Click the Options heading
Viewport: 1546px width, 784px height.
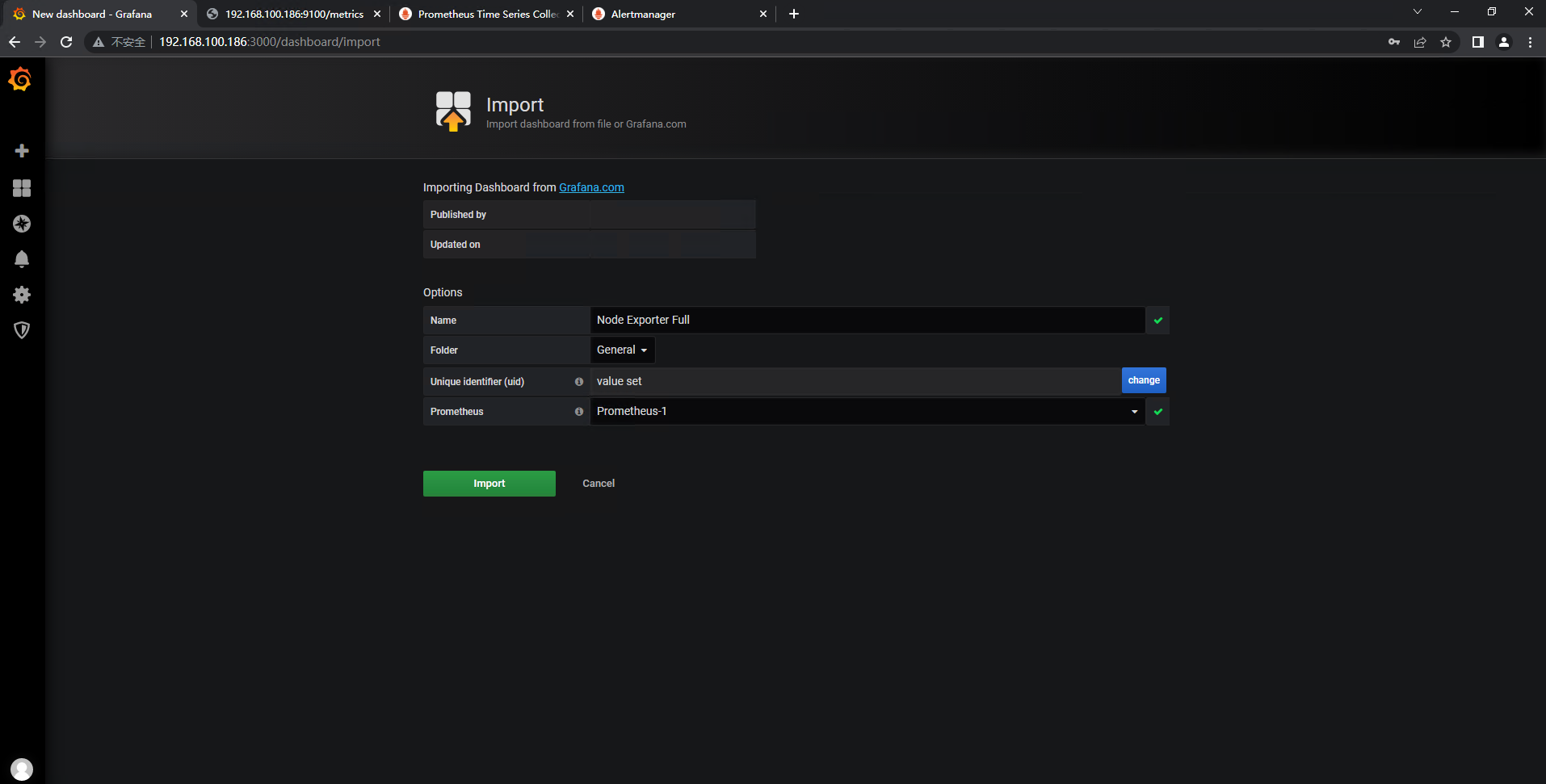[443, 292]
